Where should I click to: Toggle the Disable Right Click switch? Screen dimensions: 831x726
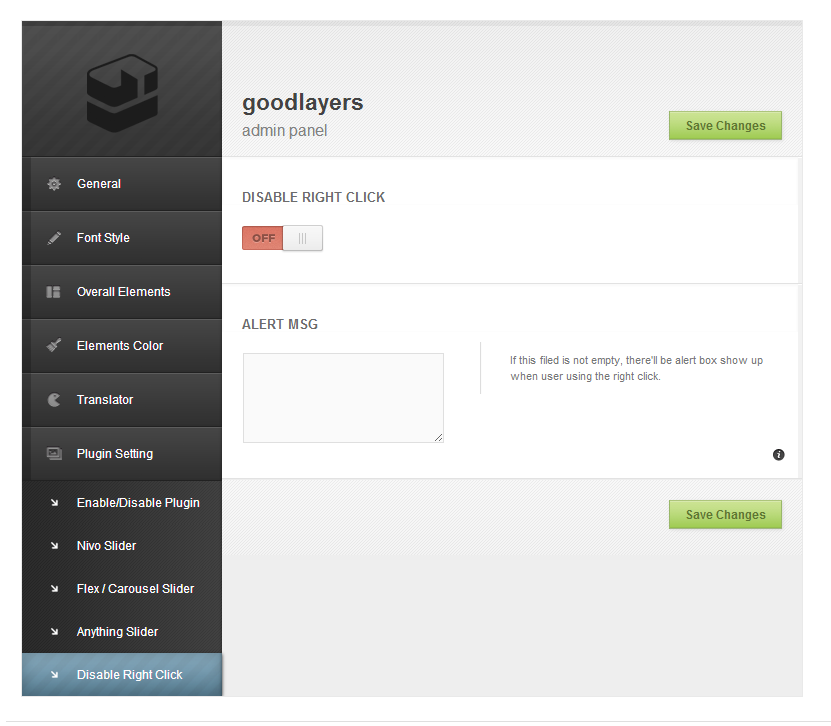282,238
